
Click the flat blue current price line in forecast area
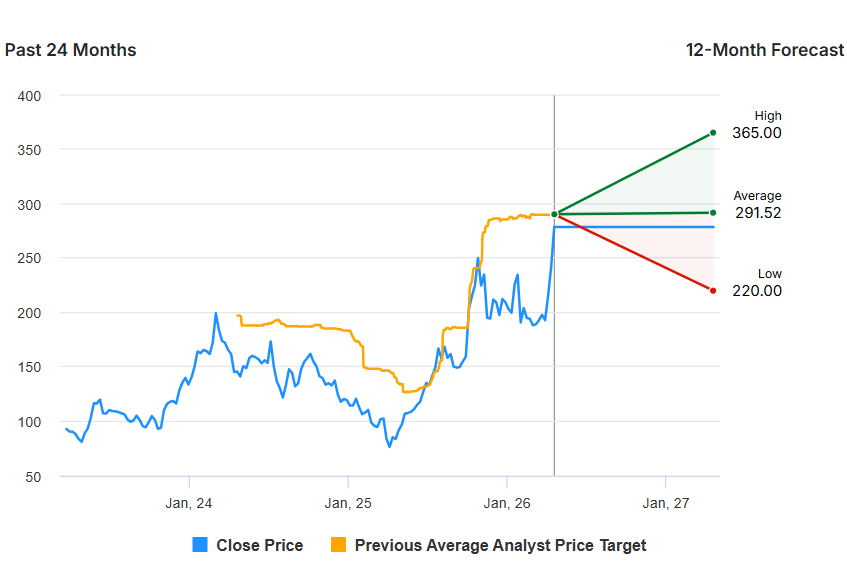point(634,227)
